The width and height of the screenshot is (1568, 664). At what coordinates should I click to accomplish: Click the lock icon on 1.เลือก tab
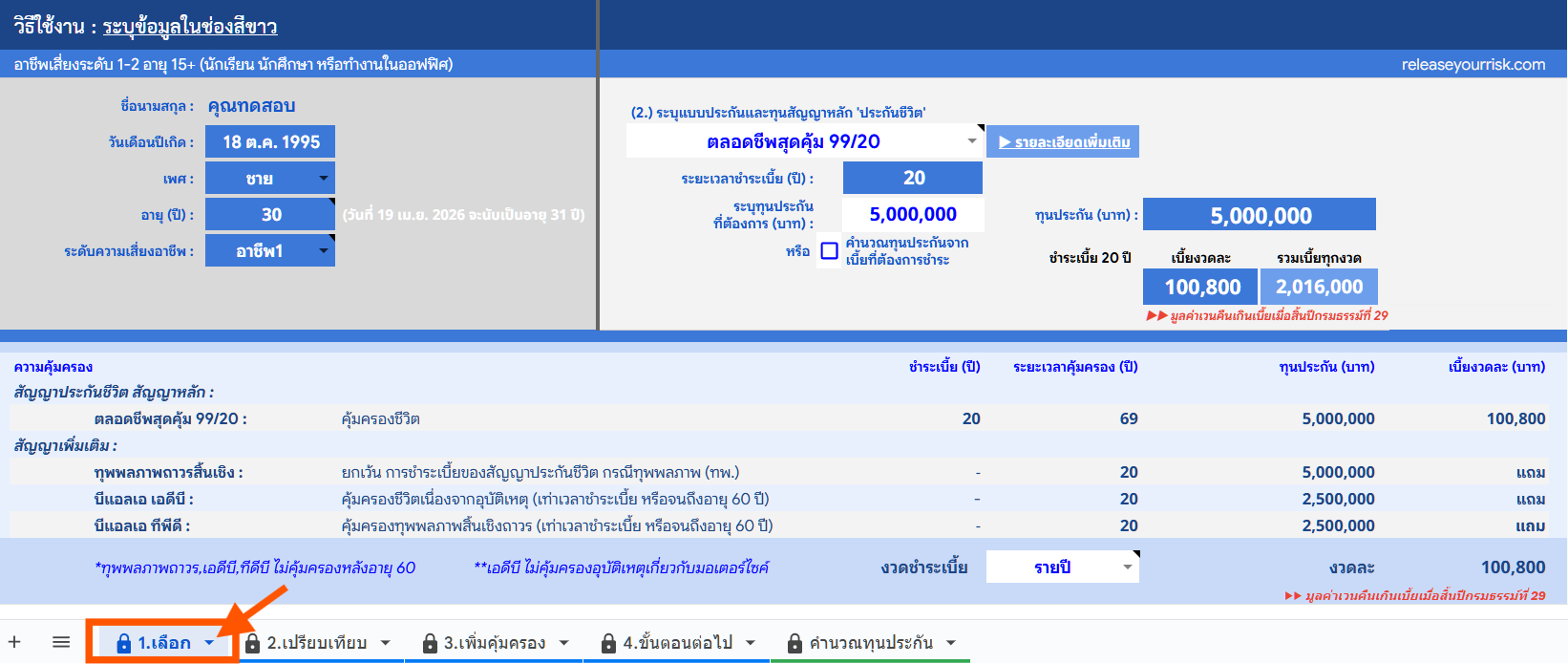pos(123,644)
